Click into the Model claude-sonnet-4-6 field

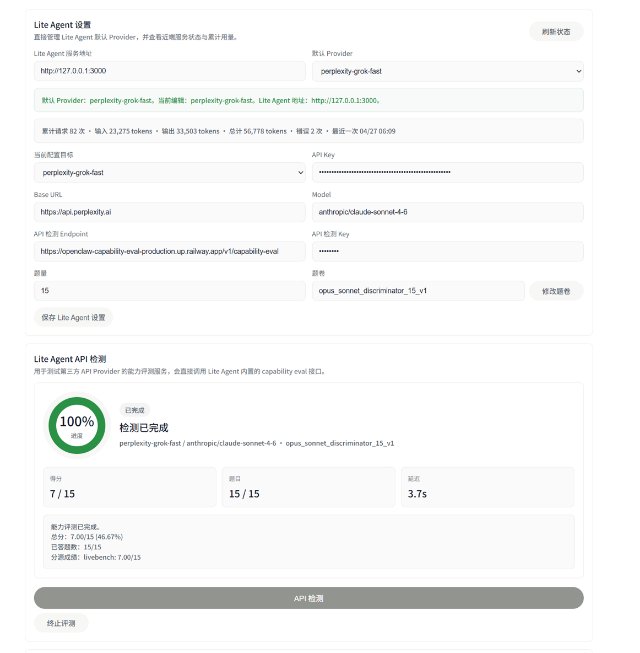(x=448, y=212)
